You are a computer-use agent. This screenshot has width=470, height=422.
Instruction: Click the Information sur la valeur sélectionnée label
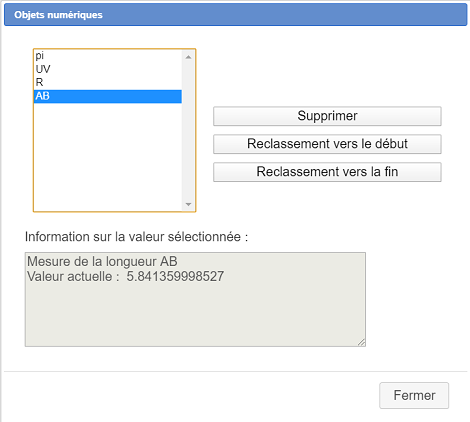pyautogui.click(x=136, y=237)
